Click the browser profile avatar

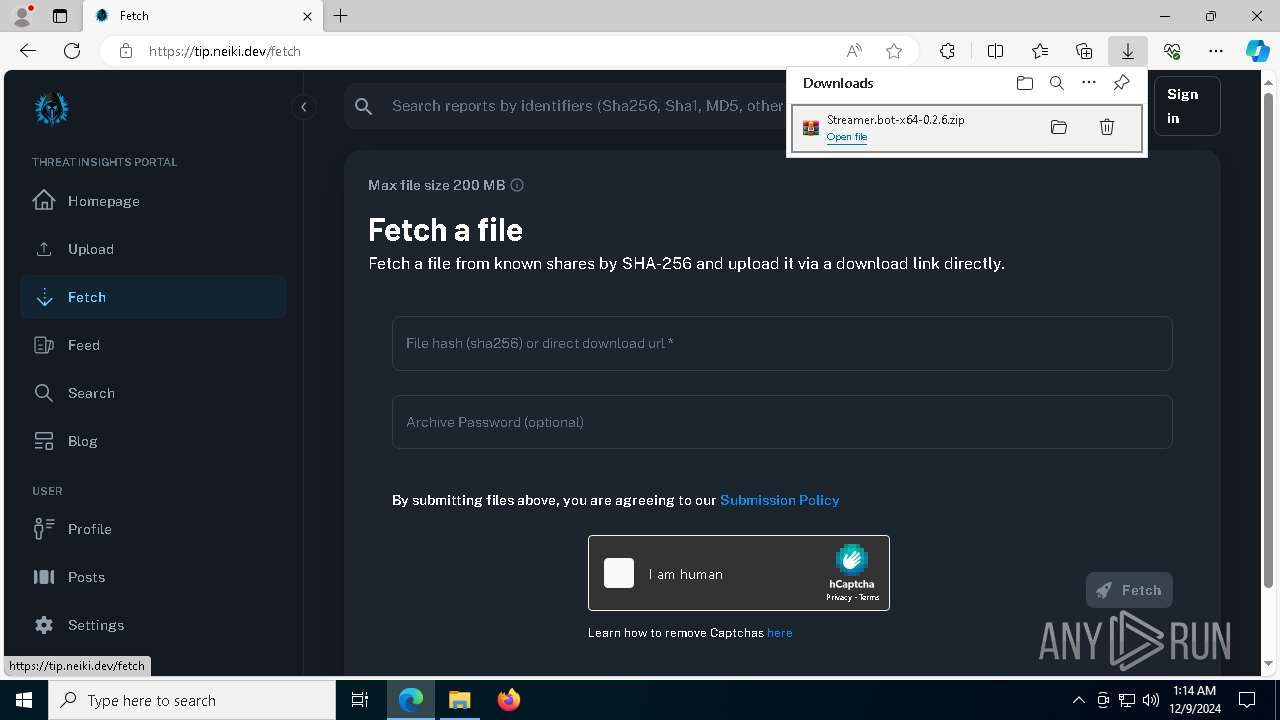pos(22,16)
